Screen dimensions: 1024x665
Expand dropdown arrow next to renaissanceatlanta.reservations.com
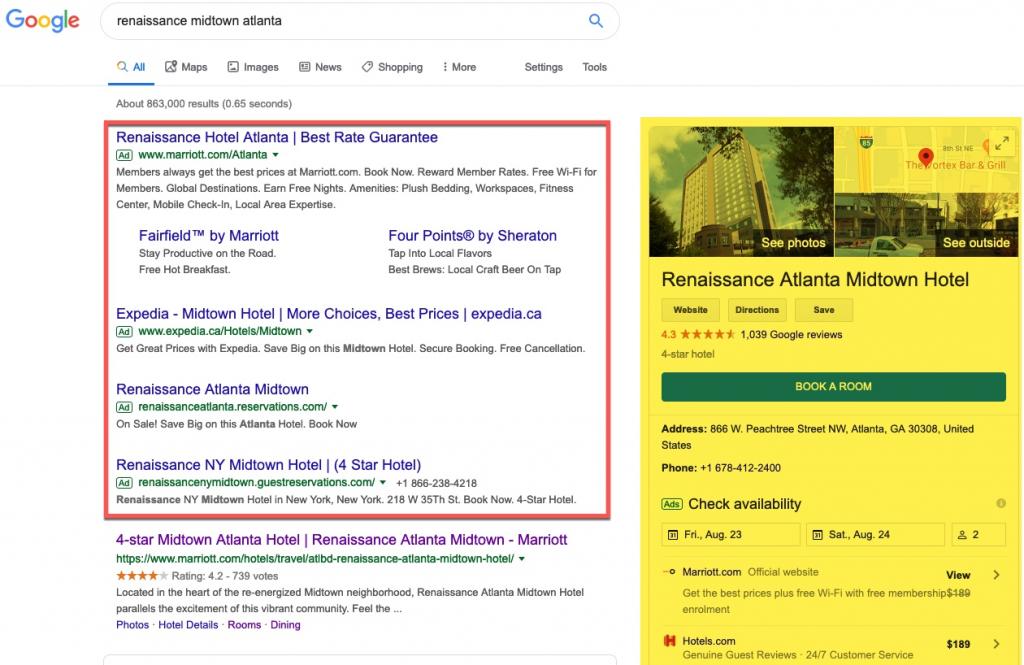click(x=335, y=407)
